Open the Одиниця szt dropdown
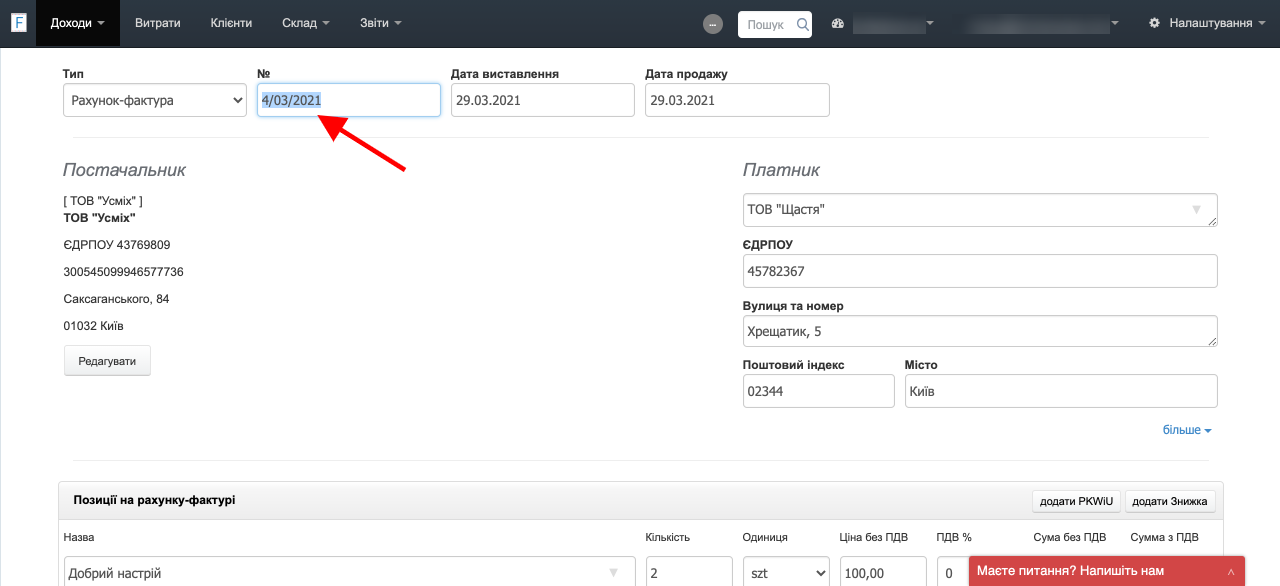Viewport: 1280px width, 586px height. (x=786, y=572)
